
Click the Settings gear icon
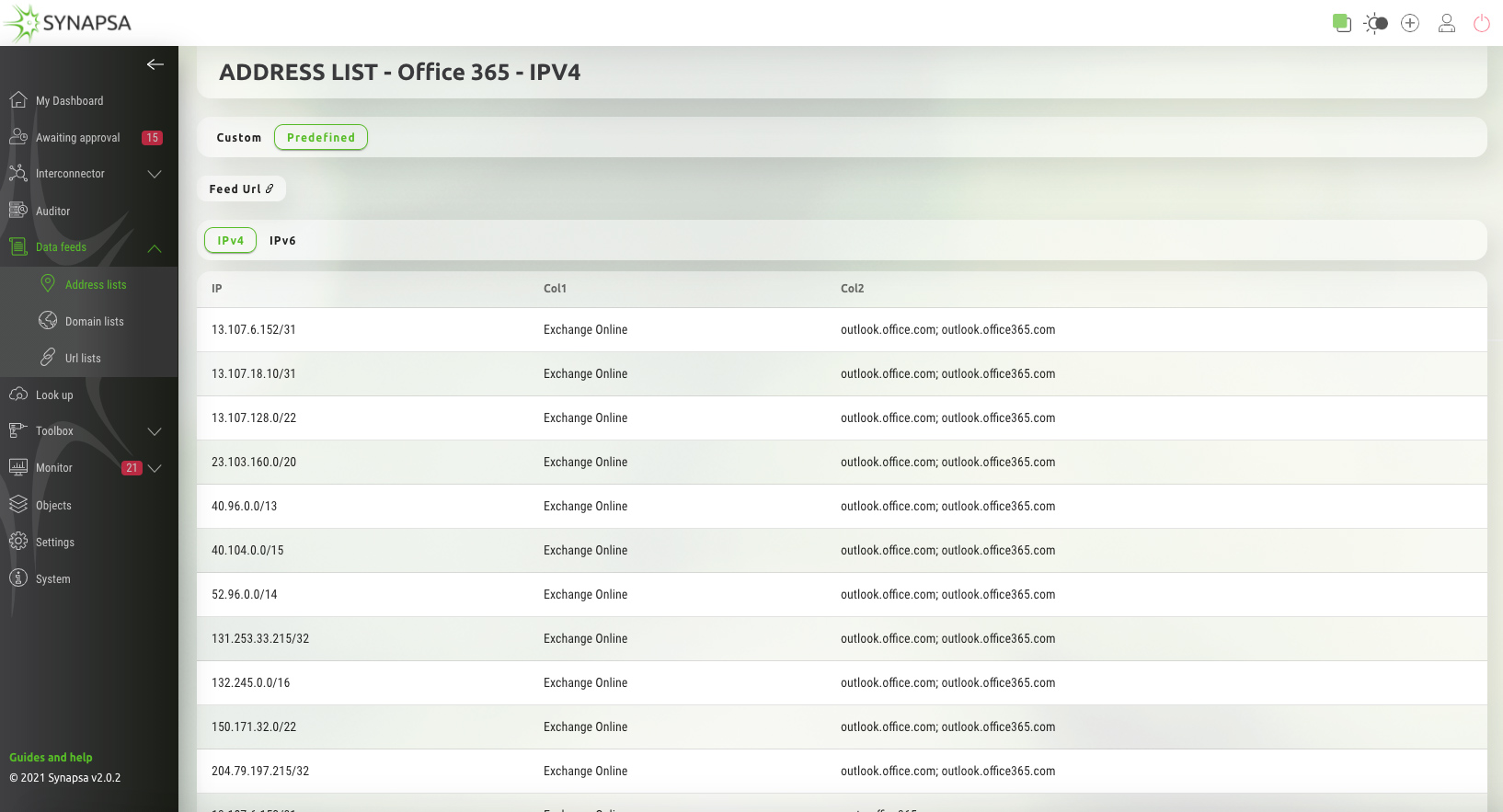17,541
